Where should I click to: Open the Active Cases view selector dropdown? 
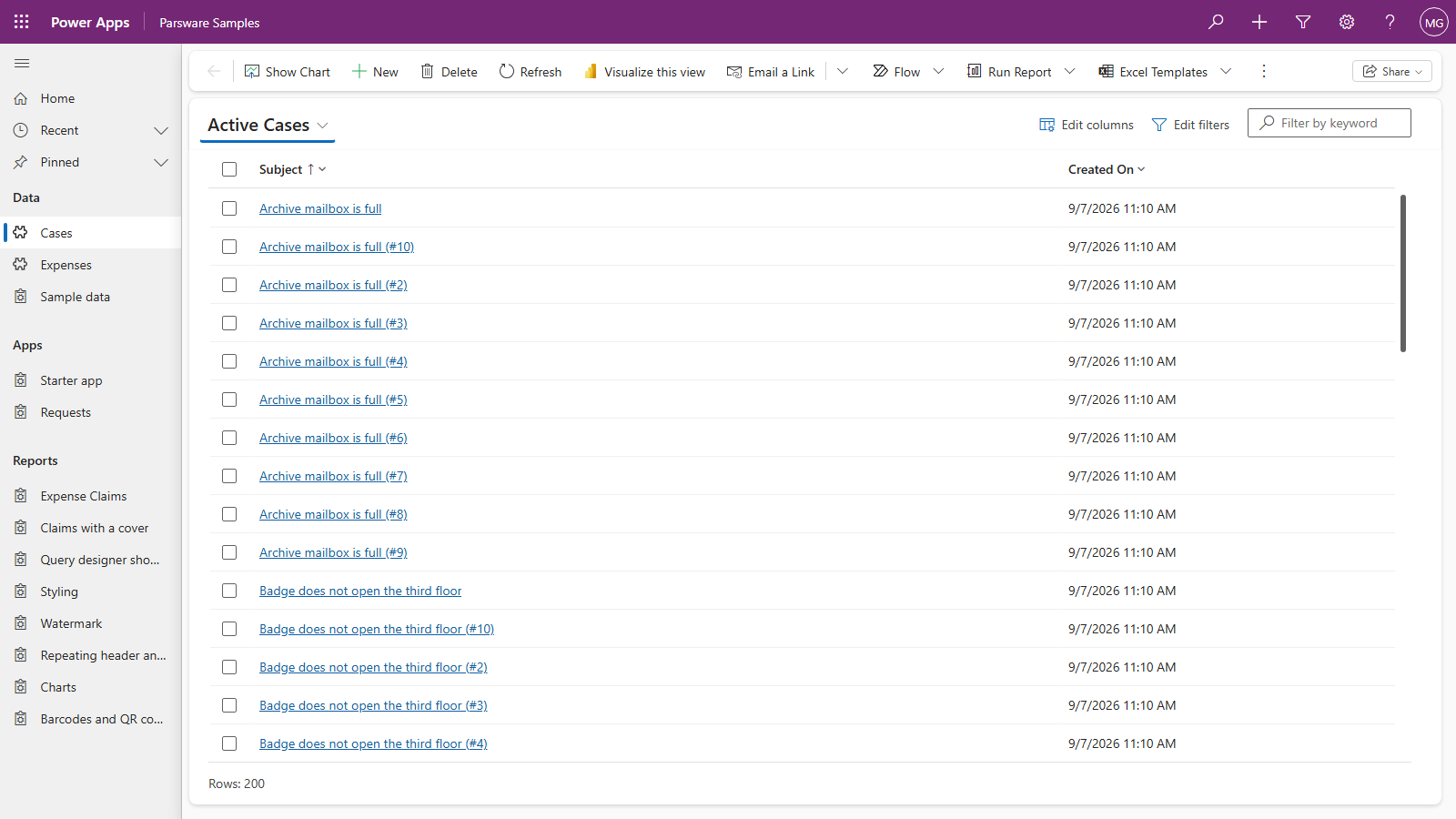click(268, 125)
